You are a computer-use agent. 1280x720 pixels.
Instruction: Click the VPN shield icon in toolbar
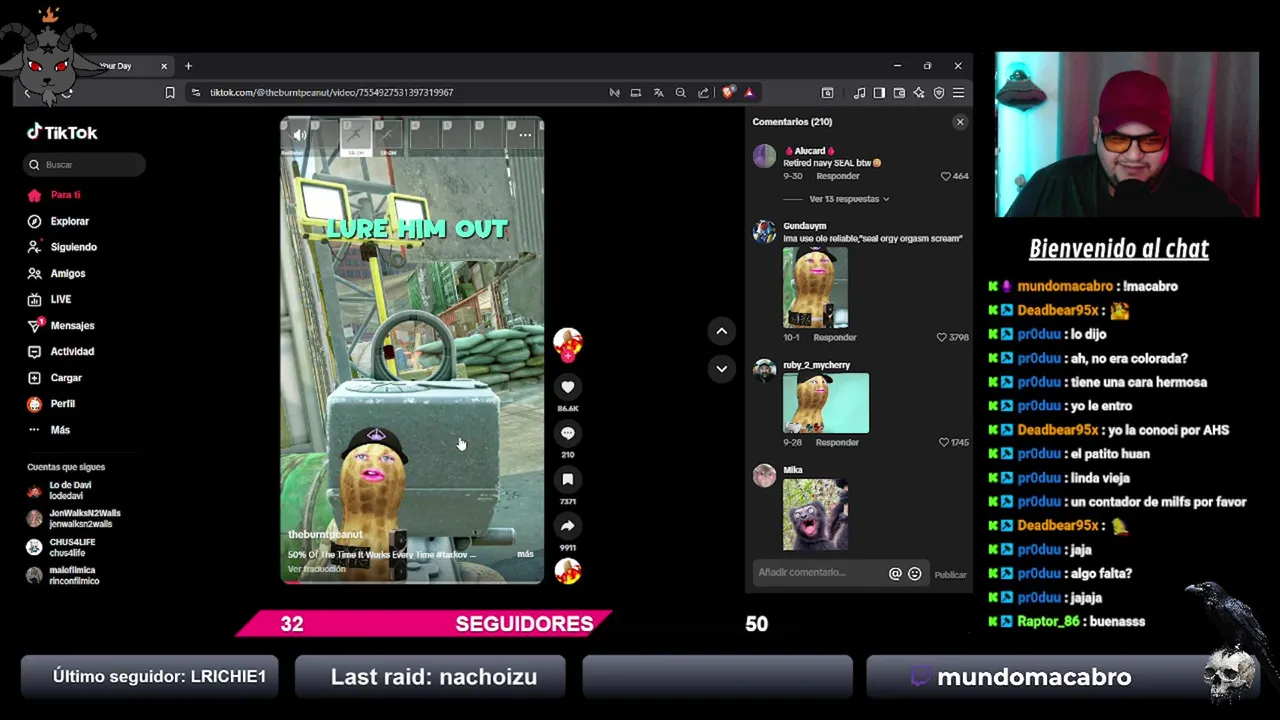[939, 93]
